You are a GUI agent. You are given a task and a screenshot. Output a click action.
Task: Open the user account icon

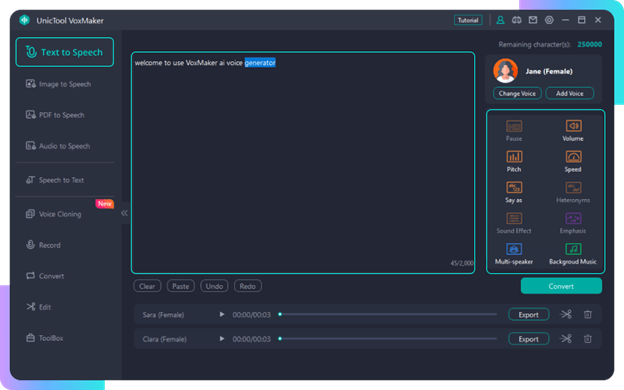tap(500, 20)
